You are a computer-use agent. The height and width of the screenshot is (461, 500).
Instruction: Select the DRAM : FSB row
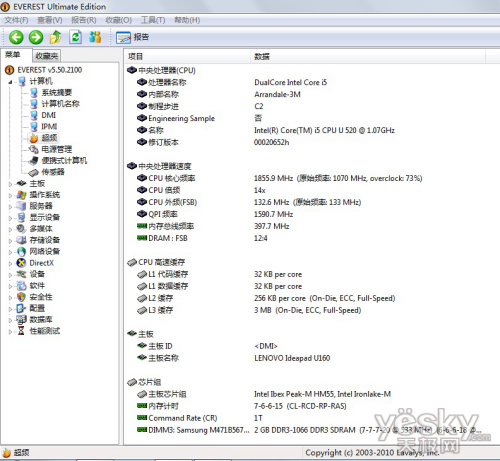click(202, 238)
